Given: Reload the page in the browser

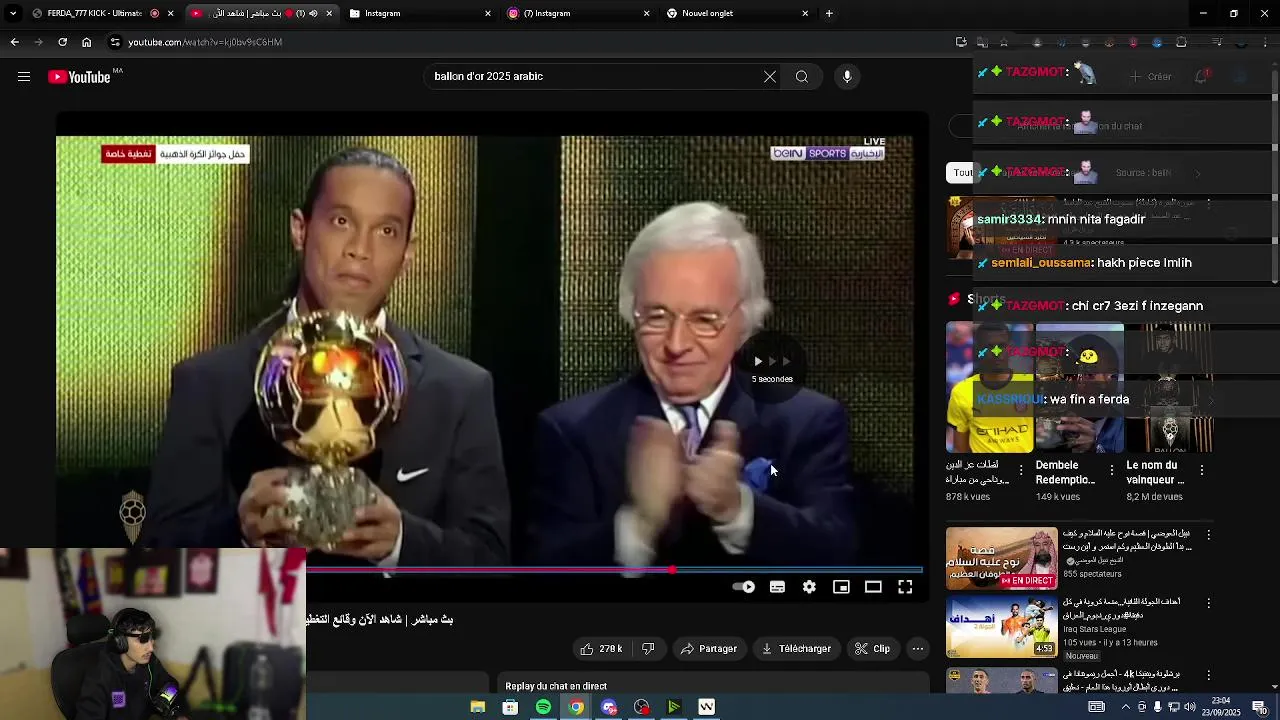Looking at the screenshot, I should point(62,42).
